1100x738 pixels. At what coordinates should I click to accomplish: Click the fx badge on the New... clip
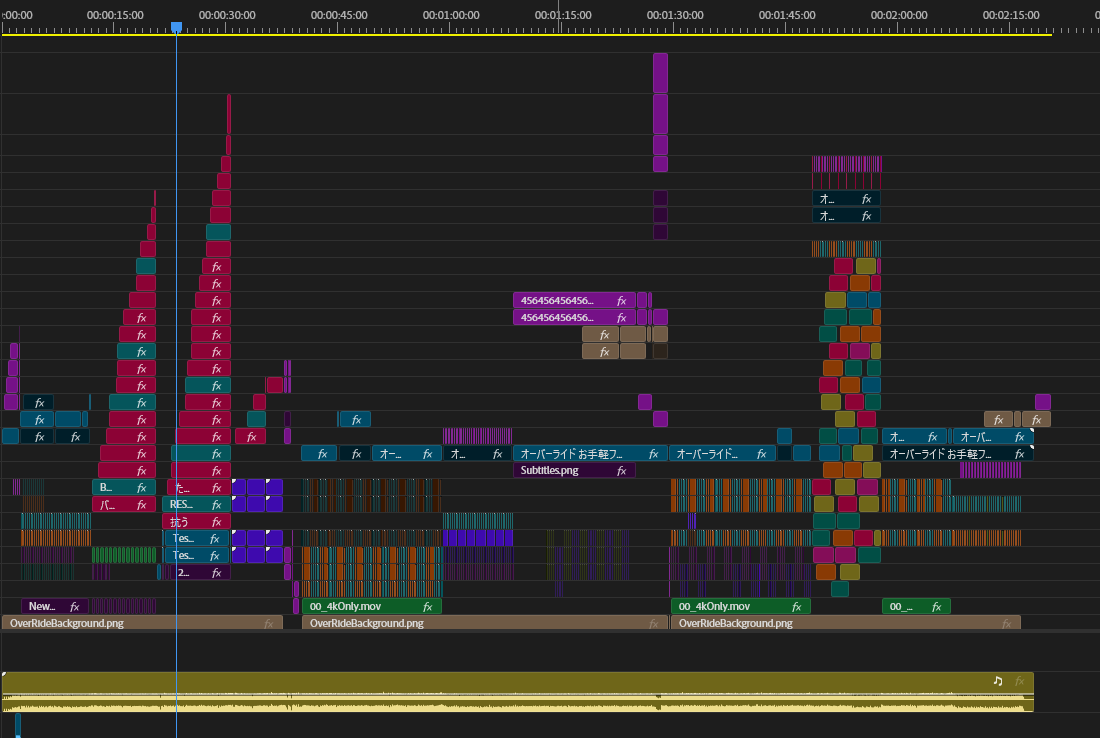[74, 607]
